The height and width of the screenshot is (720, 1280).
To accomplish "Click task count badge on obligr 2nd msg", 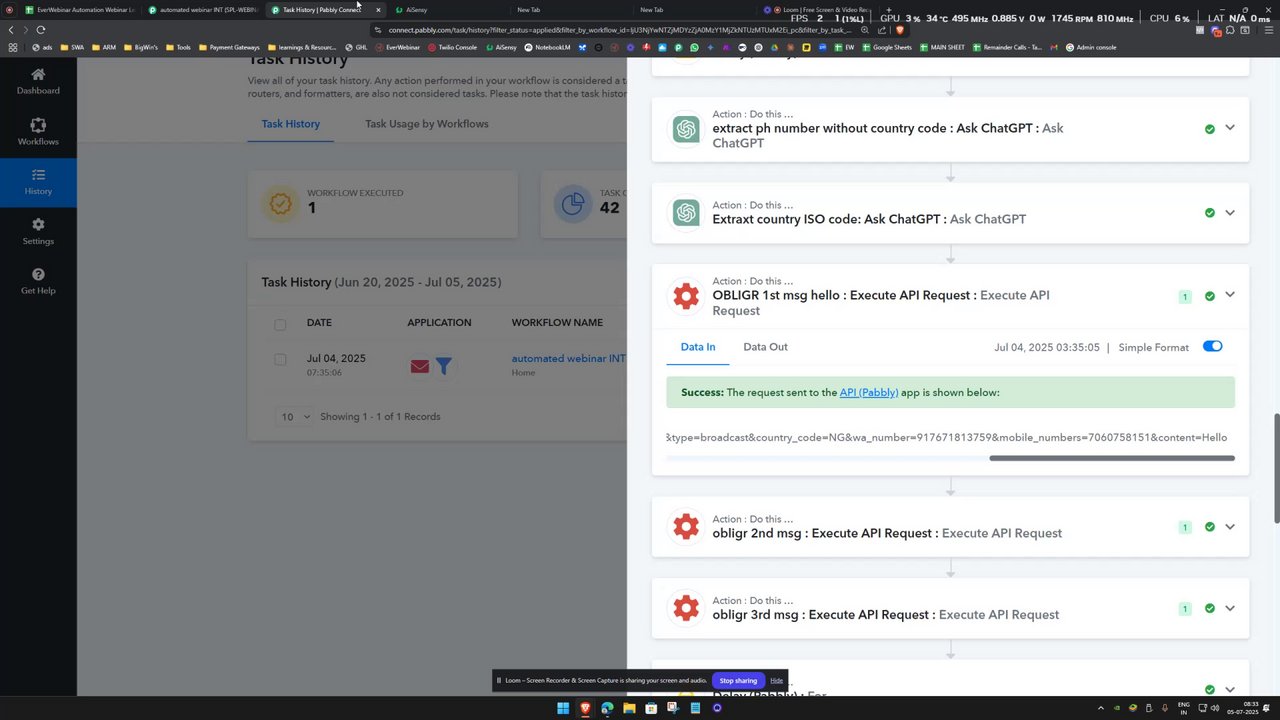I will tap(1185, 527).
